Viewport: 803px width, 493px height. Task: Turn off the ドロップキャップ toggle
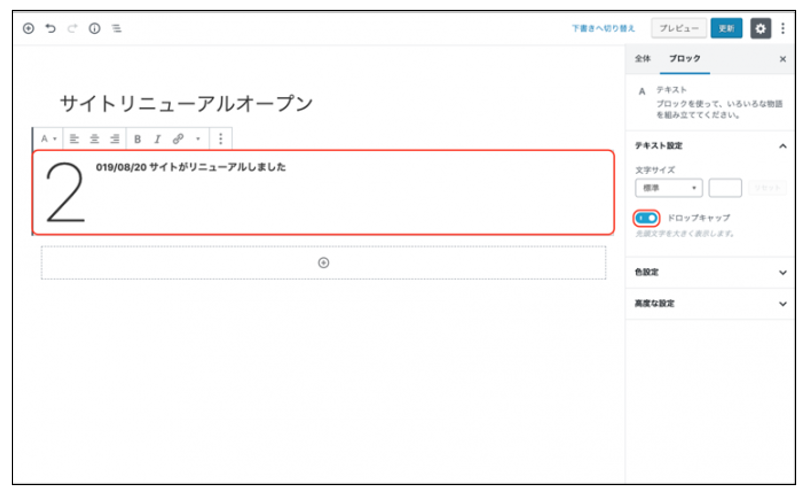pos(646,217)
